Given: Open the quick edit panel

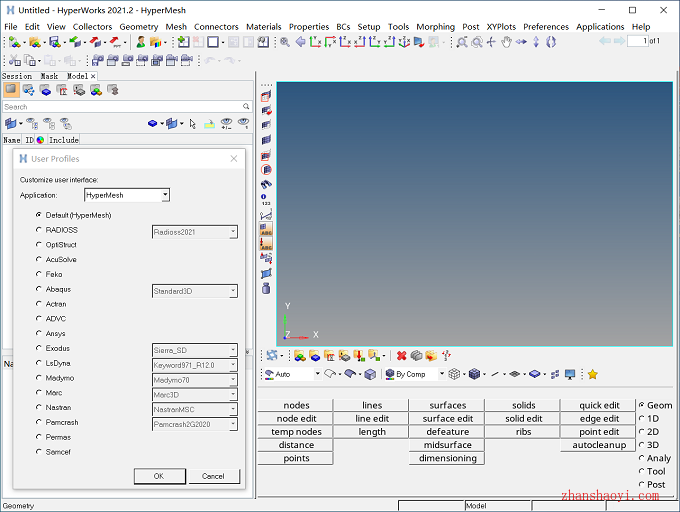Looking at the screenshot, I should [599, 405].
